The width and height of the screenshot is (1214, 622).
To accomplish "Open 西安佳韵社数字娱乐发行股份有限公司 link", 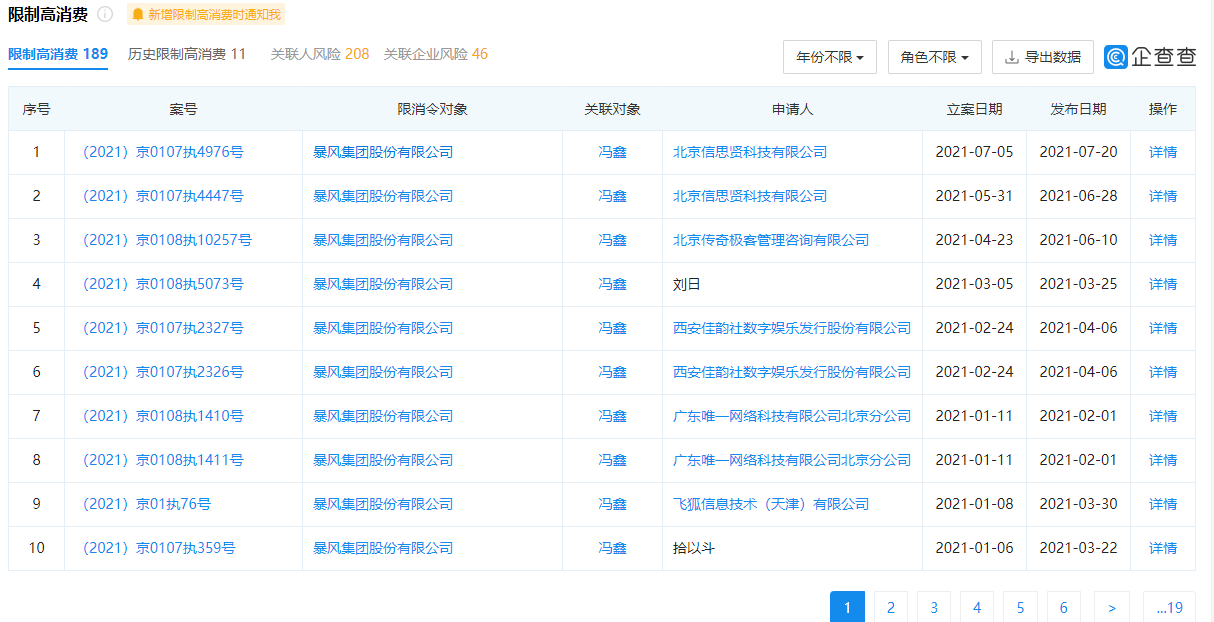I will pos(791,327).
